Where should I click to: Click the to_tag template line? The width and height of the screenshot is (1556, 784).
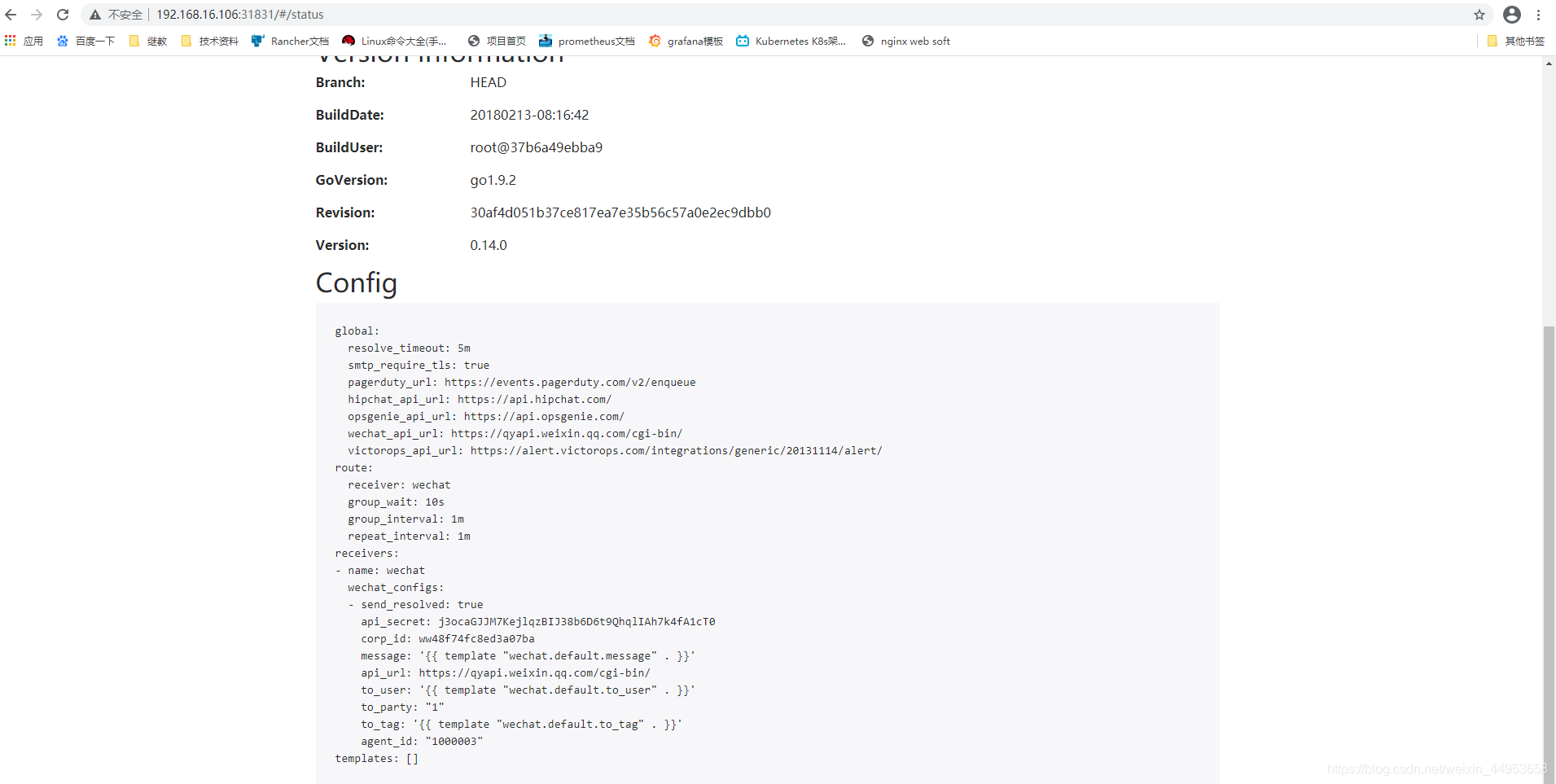522,724
